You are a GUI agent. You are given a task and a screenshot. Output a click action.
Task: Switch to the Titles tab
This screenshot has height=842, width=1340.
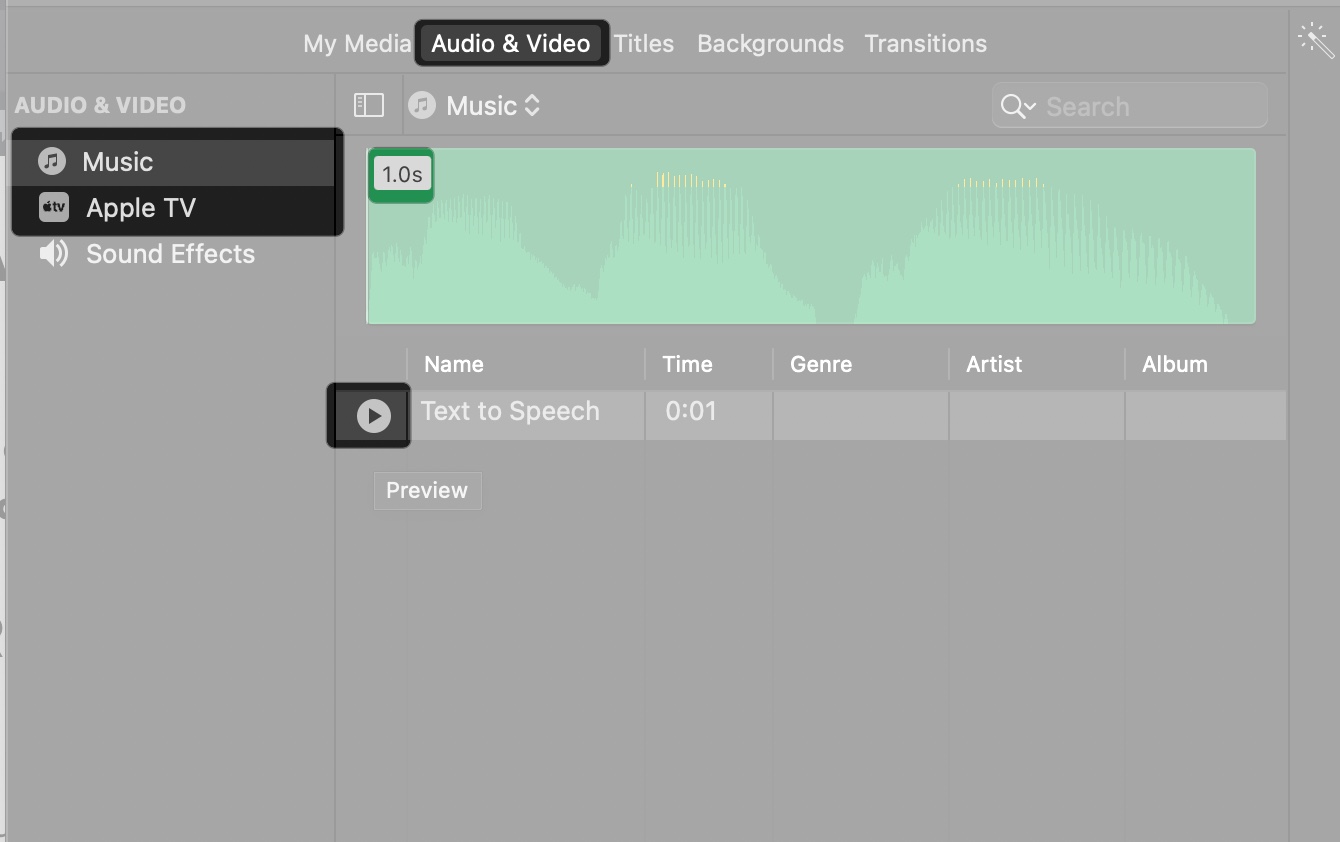point(643,43)
